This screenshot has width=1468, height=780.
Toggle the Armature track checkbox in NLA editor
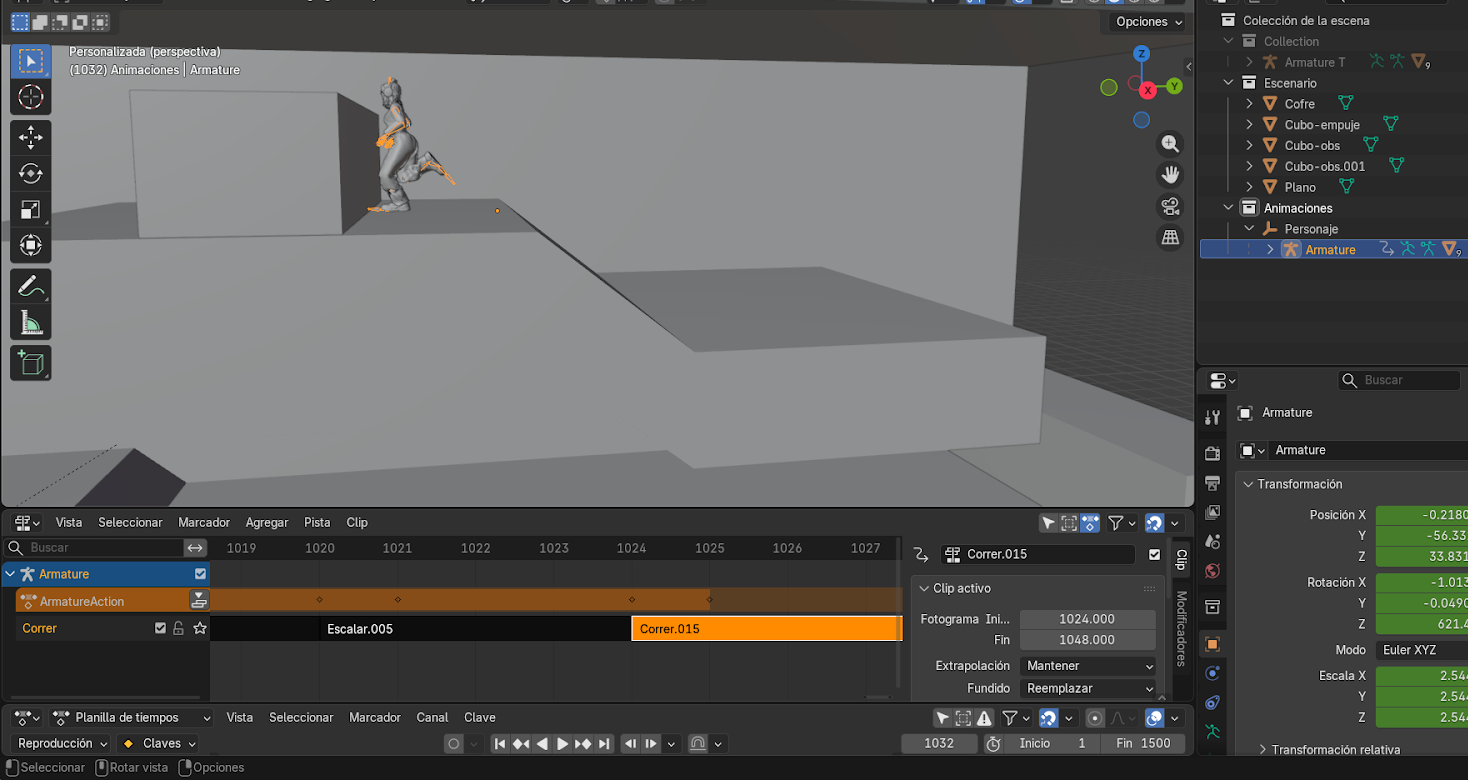point(201,574)
